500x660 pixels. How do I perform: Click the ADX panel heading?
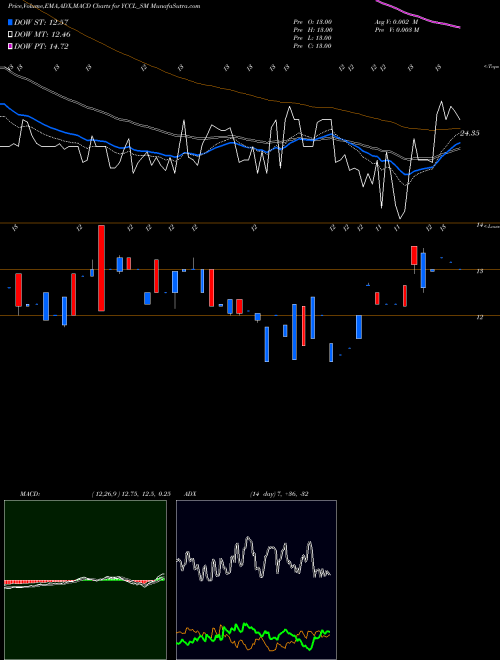pyautogui.click(x=190, y=494)
